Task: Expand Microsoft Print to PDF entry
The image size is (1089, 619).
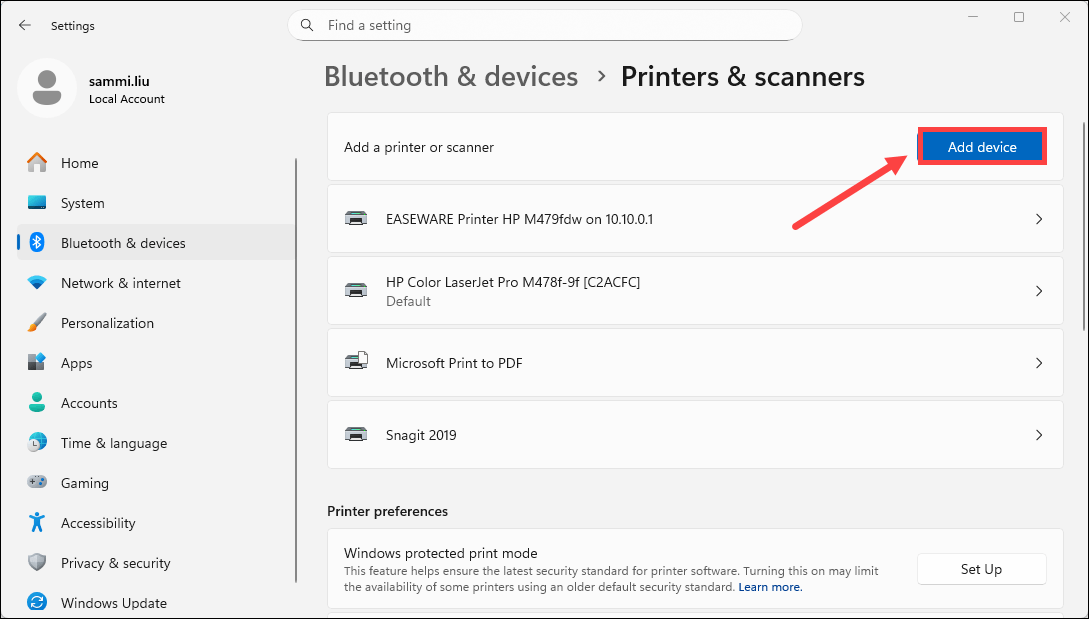Action: click(x=1038, y=363)
